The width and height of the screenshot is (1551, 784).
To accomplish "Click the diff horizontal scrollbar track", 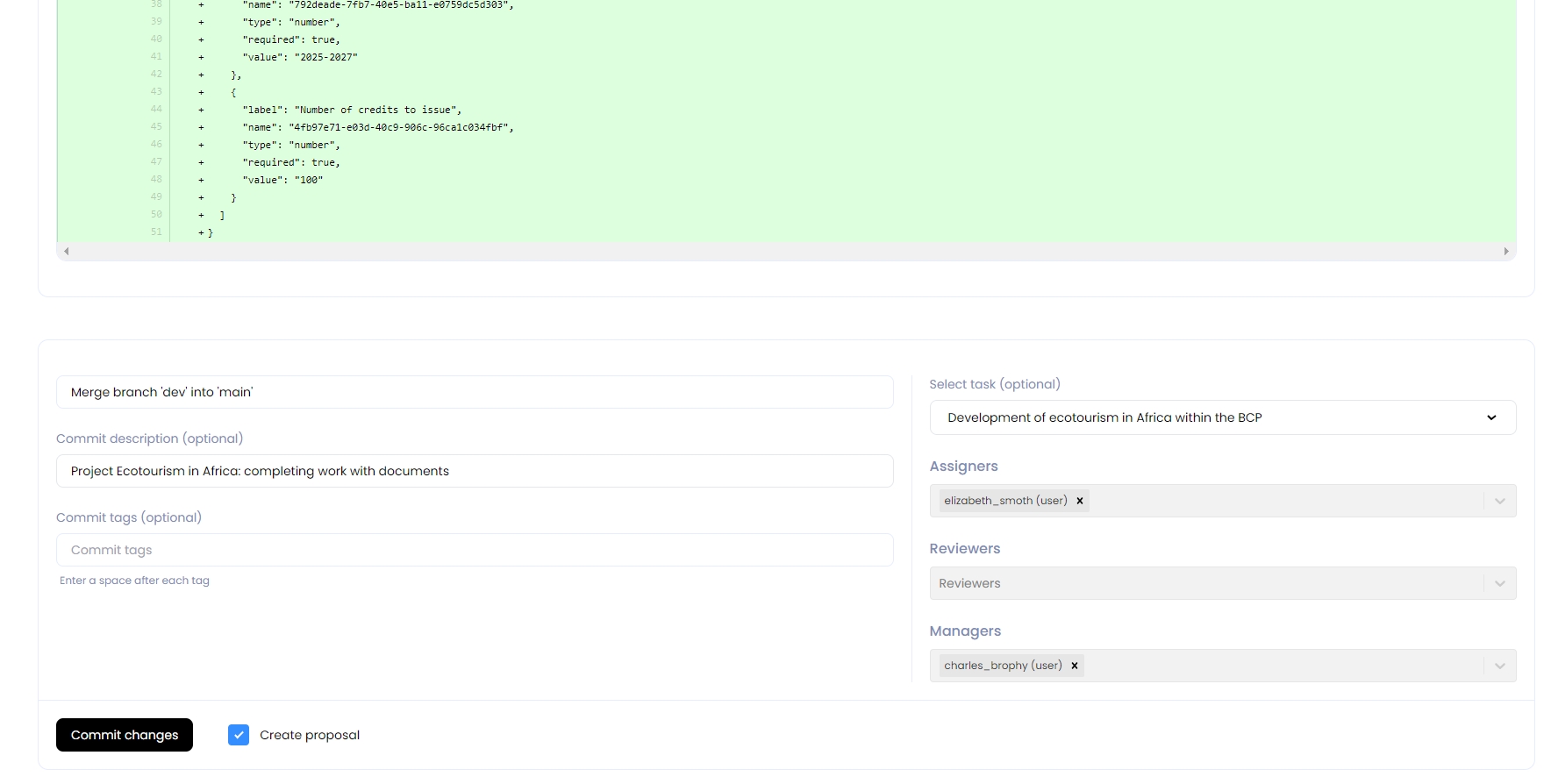I will point(786,252).
